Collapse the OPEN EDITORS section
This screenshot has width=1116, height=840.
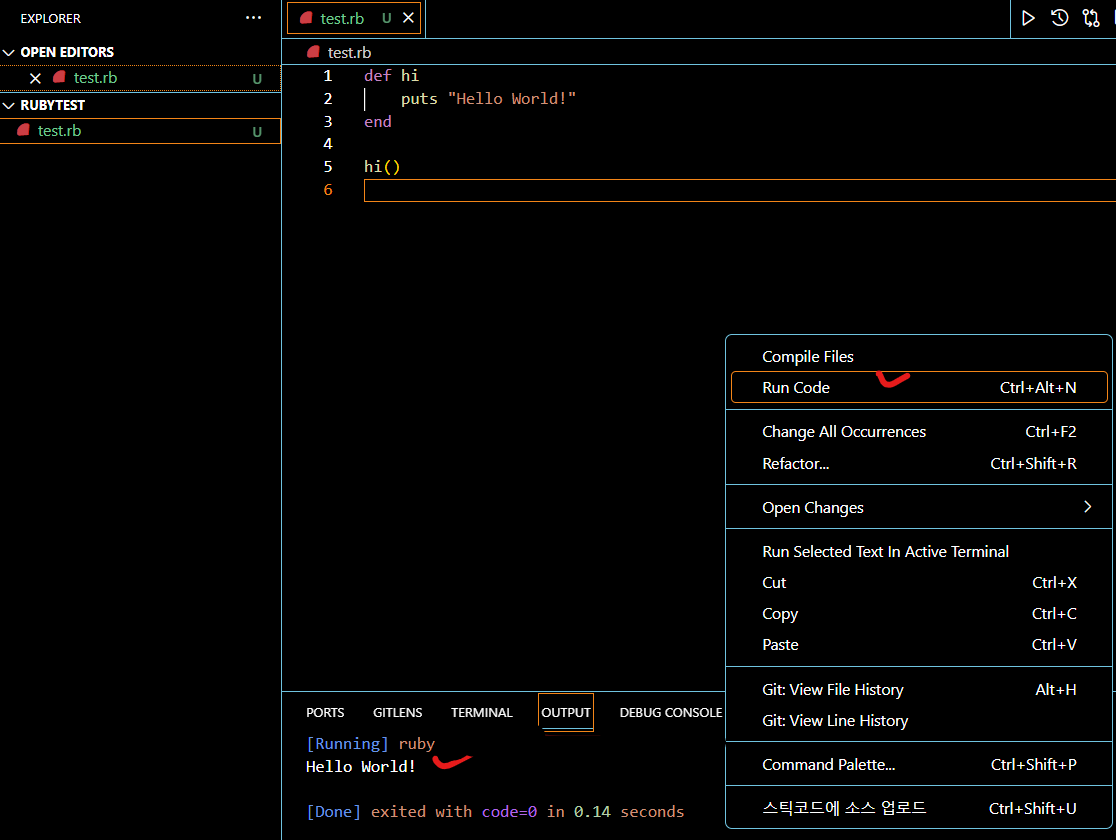tap(9, 52)
